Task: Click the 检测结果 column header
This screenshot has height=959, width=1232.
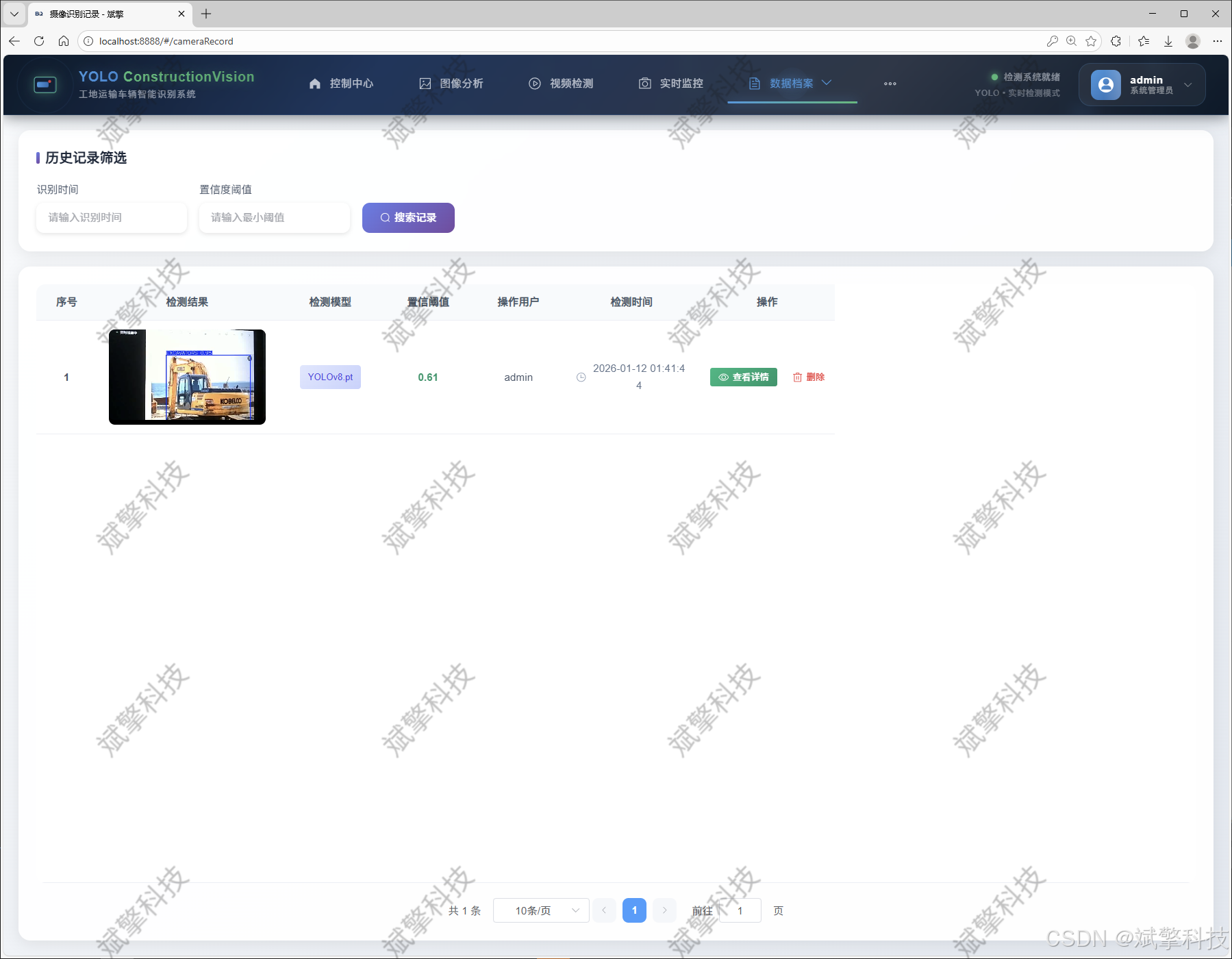Action: pos(187,302)
